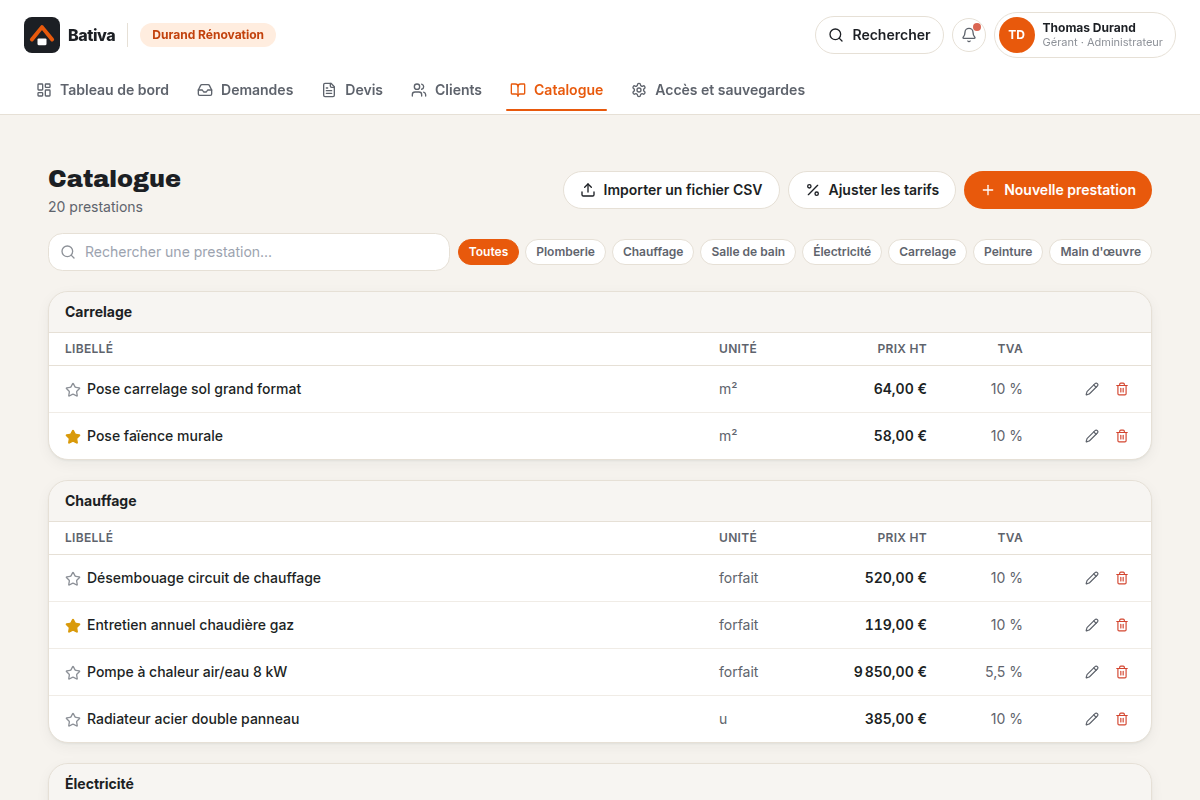Viewport: 1200px width, 800px height.
Task: Focus the Rechercher une prestation field
Action: pyautogui.click(x=249, y=252)
